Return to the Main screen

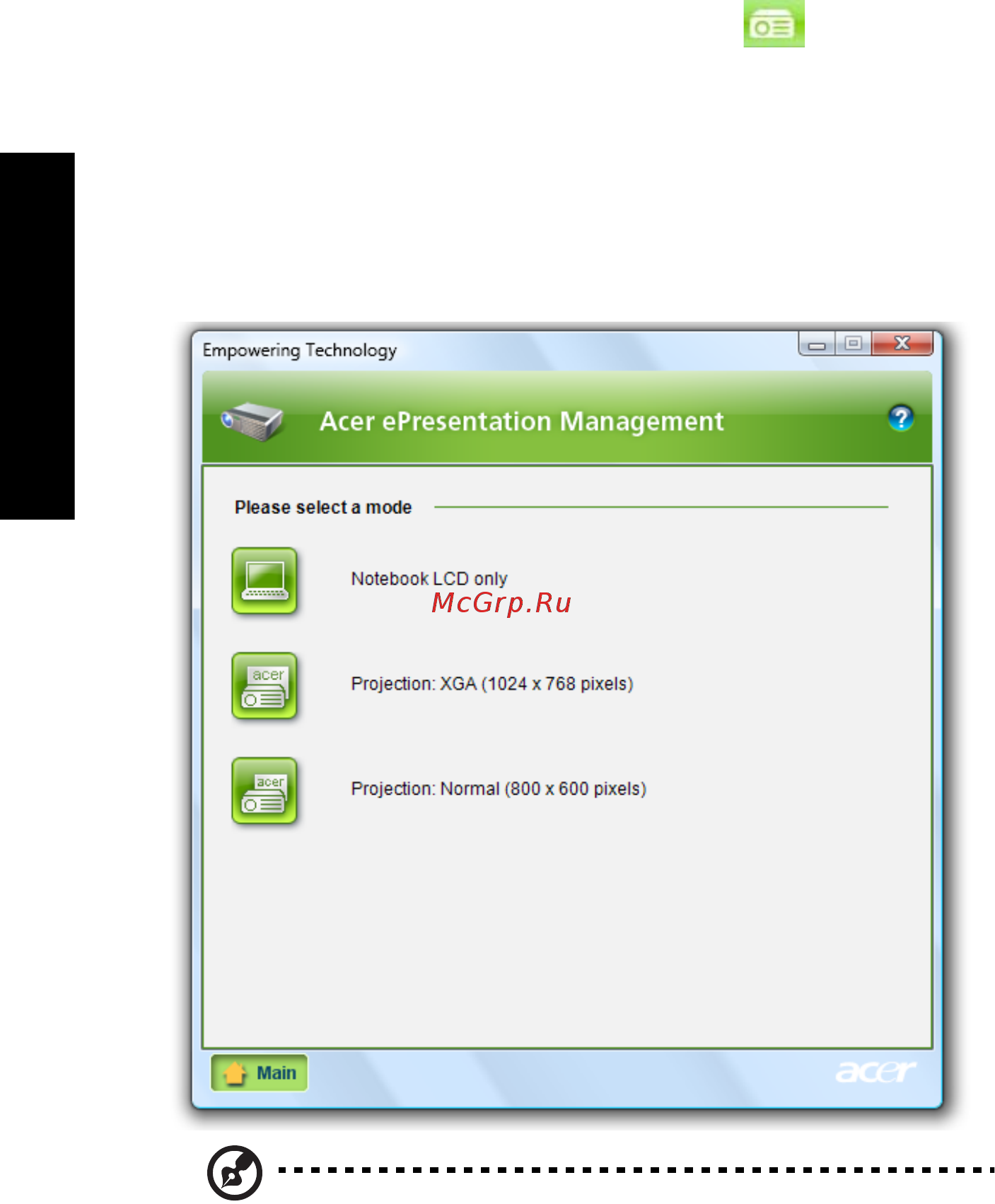click(x=260, y=1073)
